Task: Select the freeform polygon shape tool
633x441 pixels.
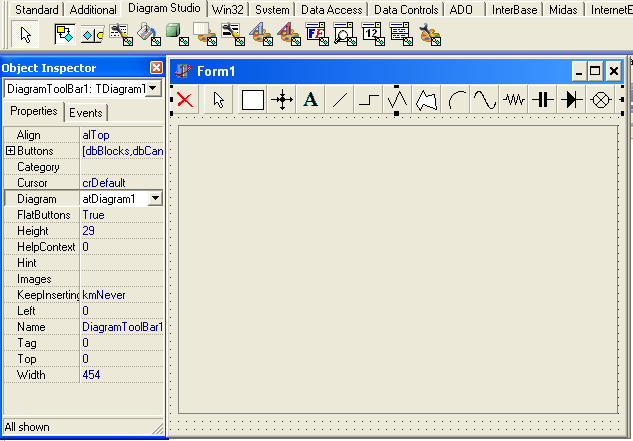Action: (427, 100)
